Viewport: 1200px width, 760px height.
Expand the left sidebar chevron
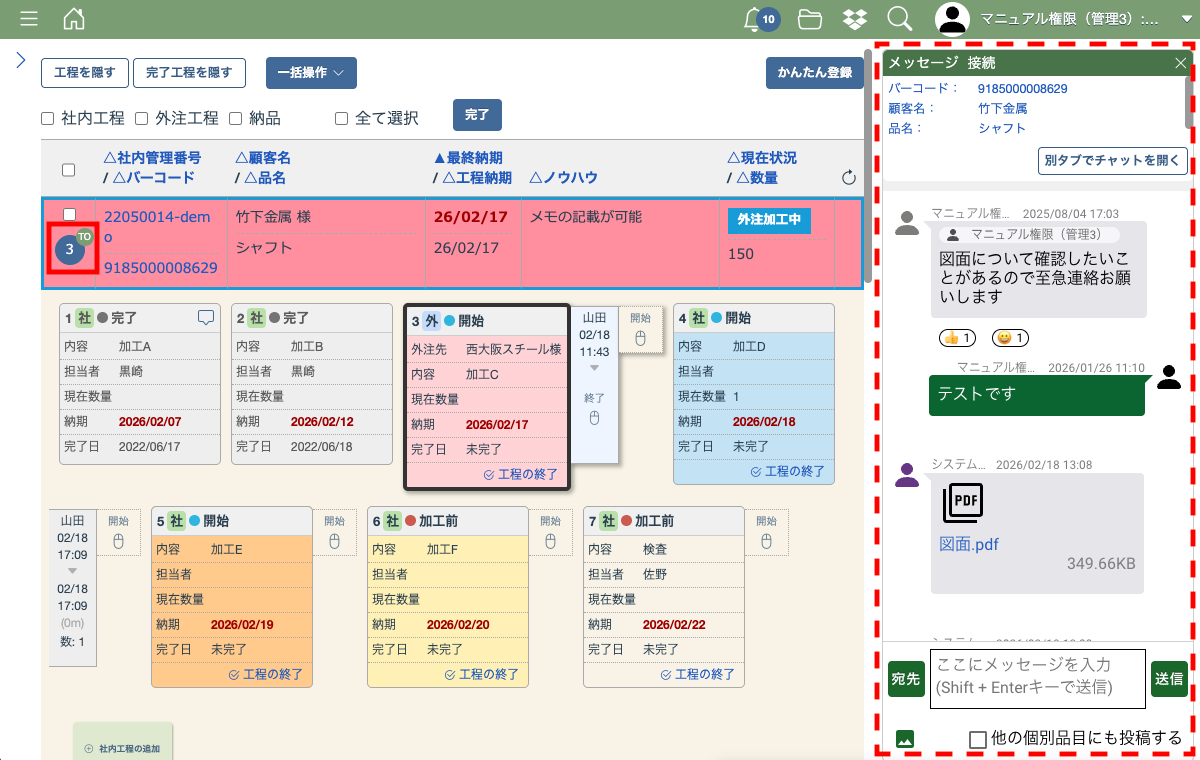point(19,60)
